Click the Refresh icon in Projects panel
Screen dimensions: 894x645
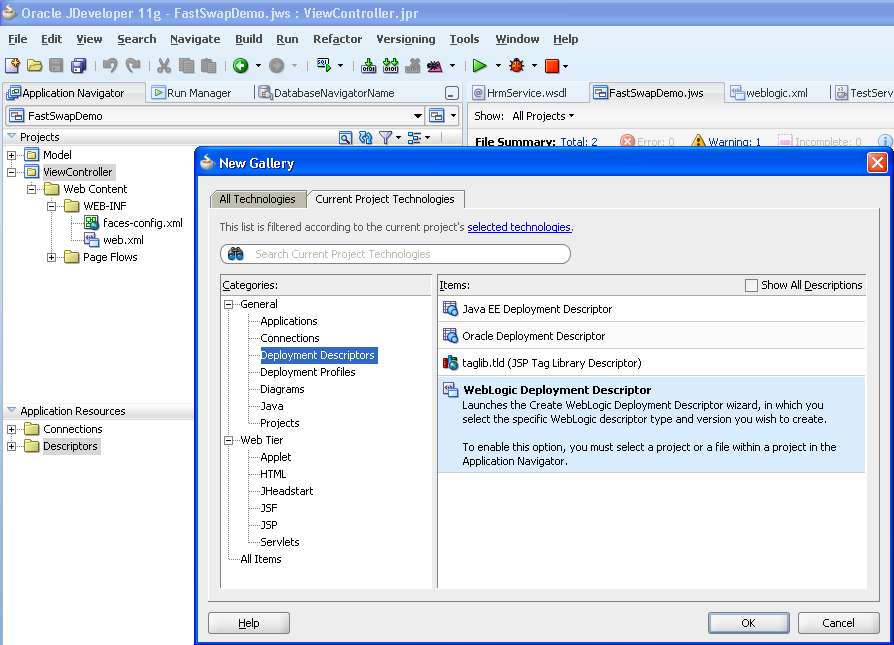365,137
